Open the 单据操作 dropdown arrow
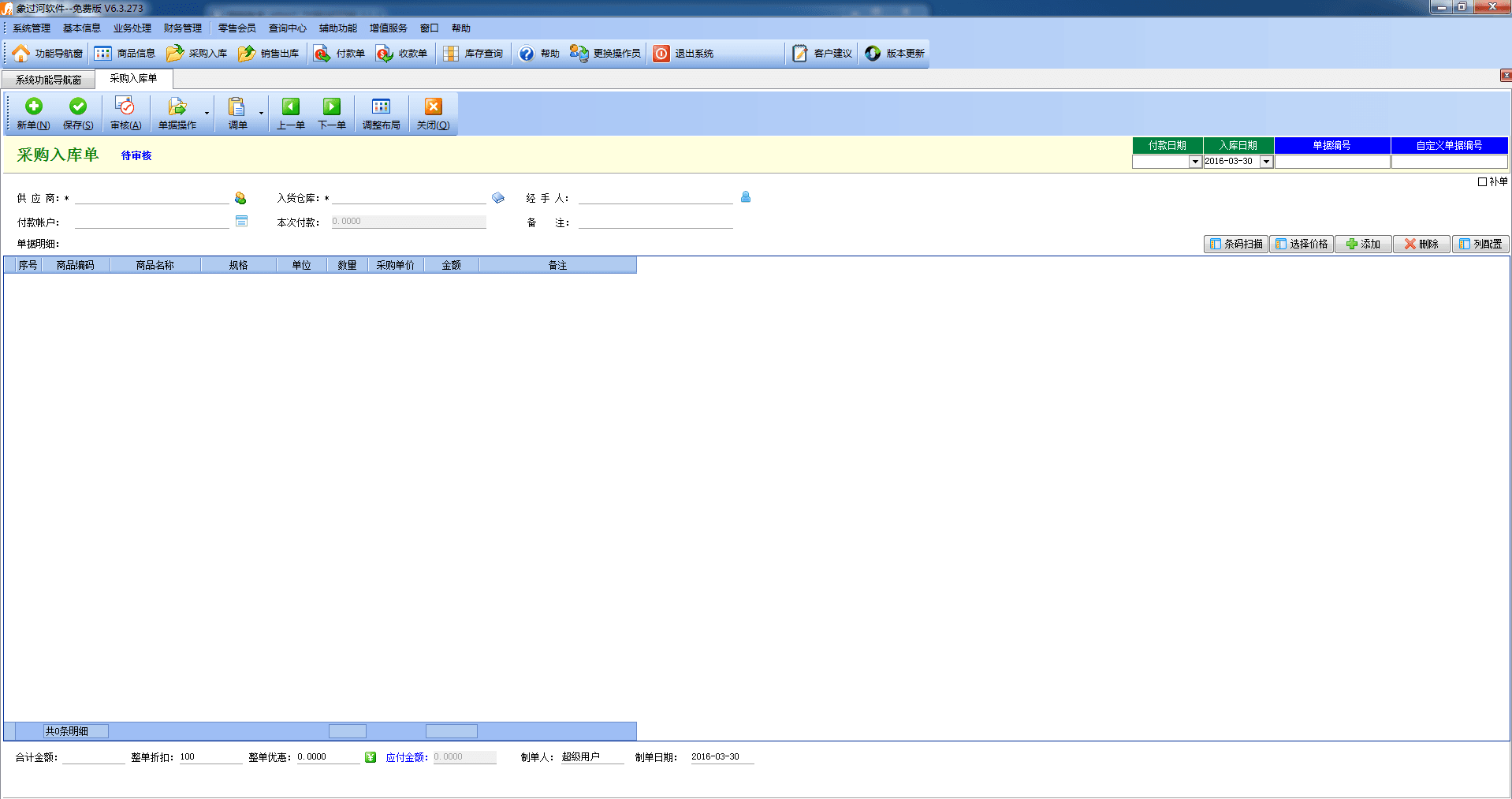 point(207,114)
